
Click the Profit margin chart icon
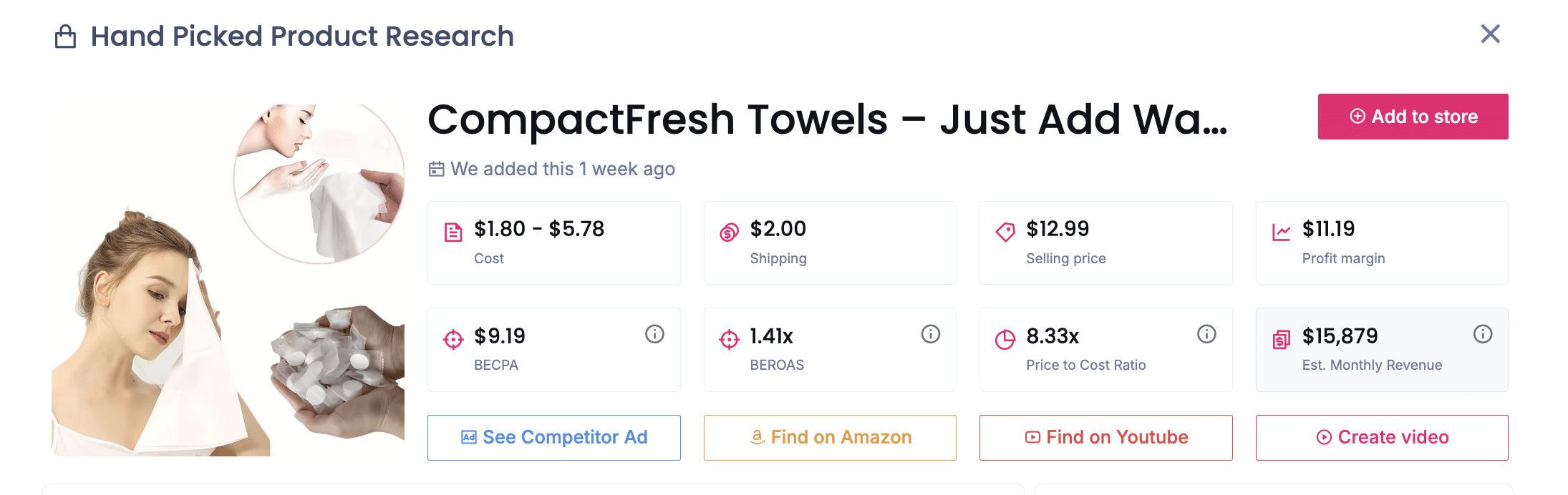pos(1280,231)
